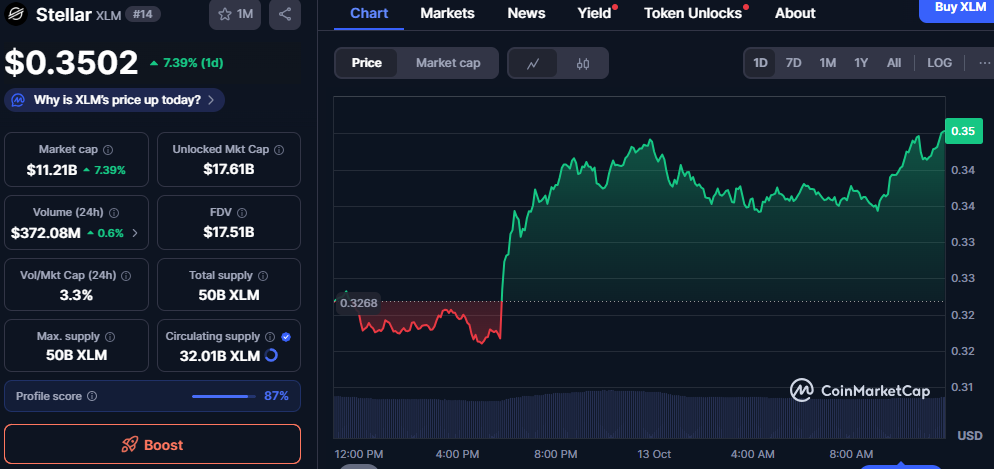994x469 pixels.
Task: Toggle the chart to Market cap view
Action: [448, 63]
